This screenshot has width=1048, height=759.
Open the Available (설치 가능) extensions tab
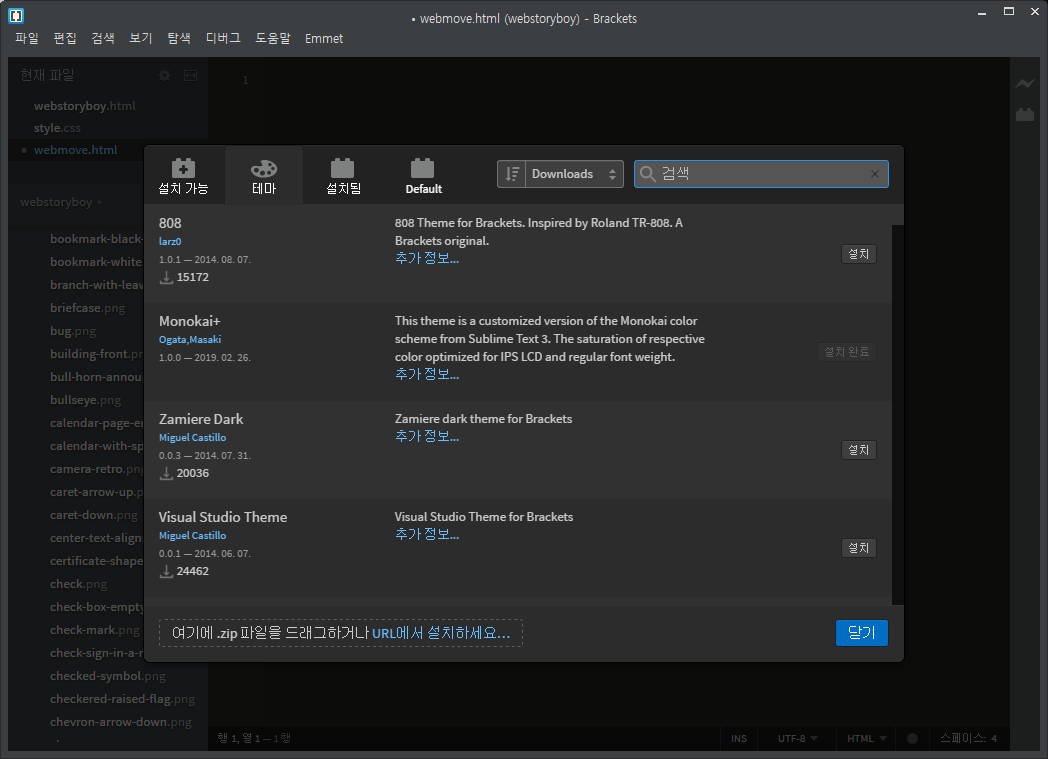coord(183,176)
